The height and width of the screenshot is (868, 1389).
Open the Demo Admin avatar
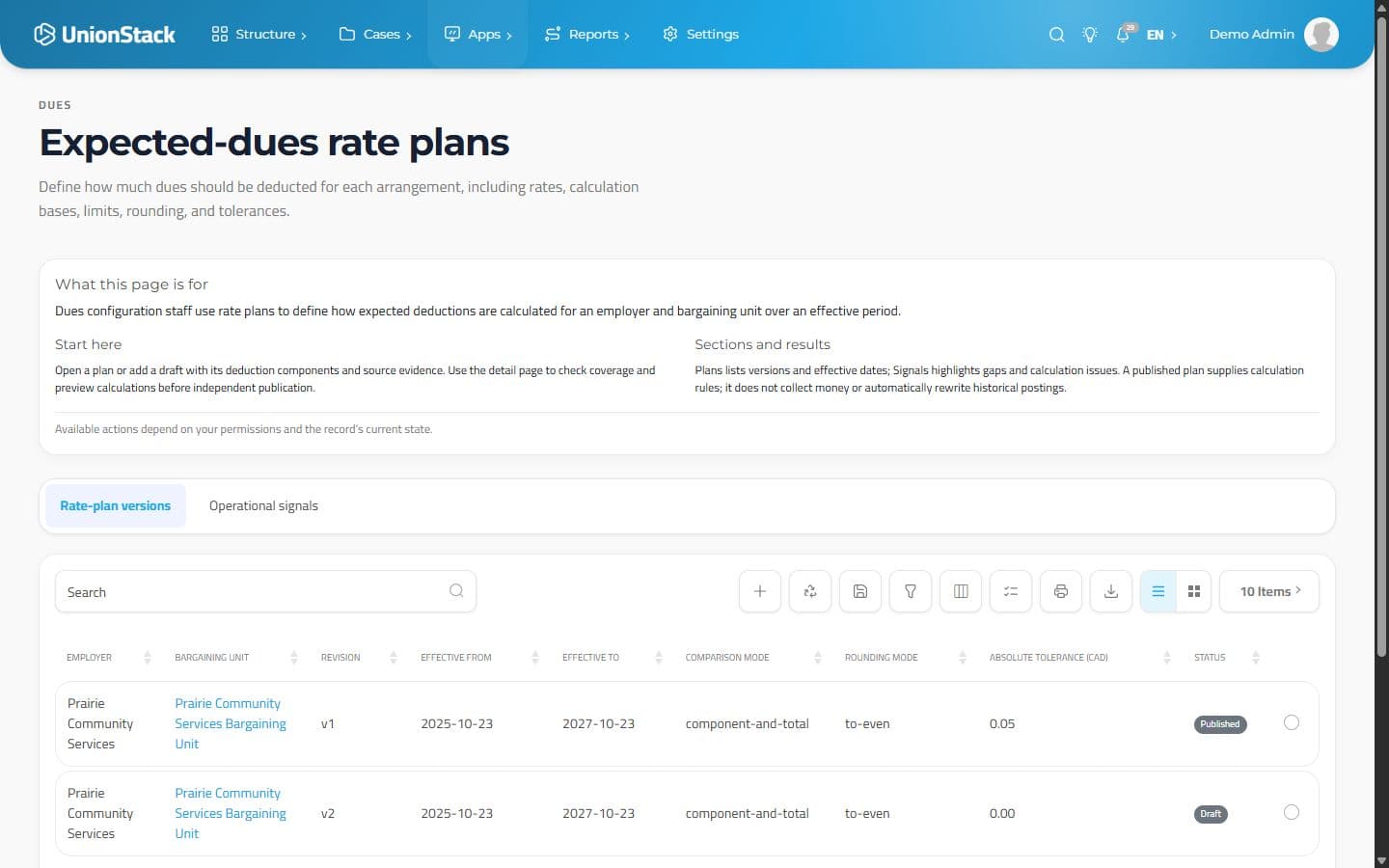[x=1321, y=35]
